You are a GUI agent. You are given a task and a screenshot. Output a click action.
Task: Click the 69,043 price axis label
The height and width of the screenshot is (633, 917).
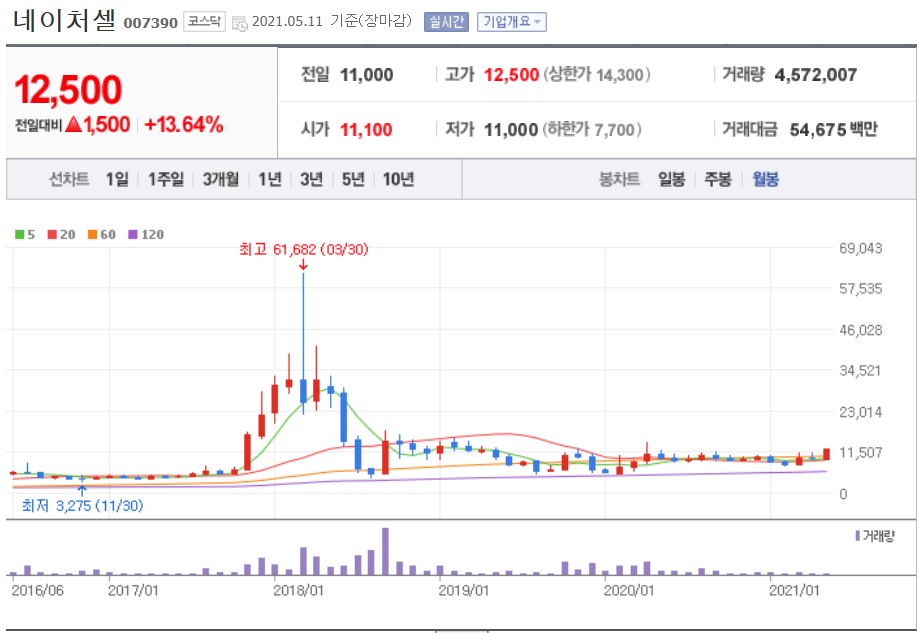click(860, 248)
